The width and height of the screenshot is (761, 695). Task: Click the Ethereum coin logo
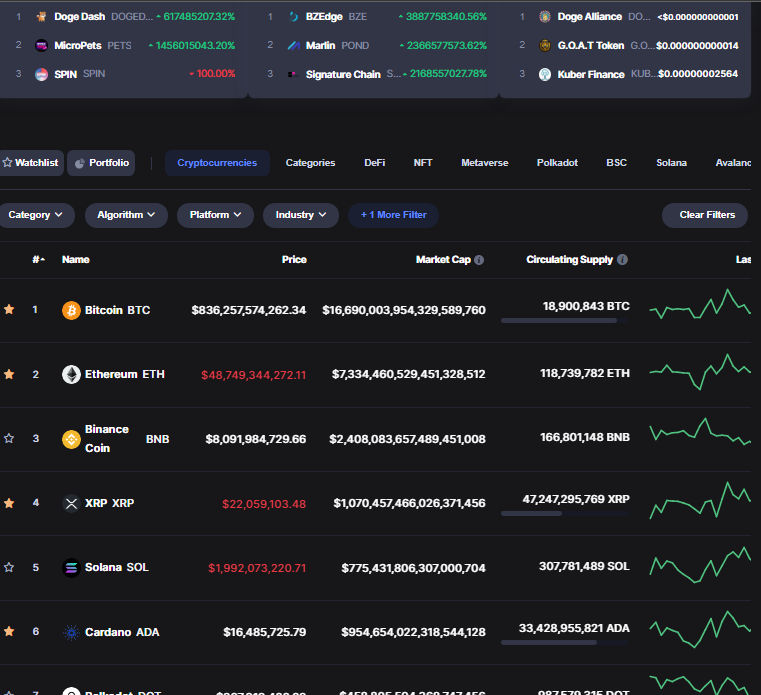(x=71, y=374)
